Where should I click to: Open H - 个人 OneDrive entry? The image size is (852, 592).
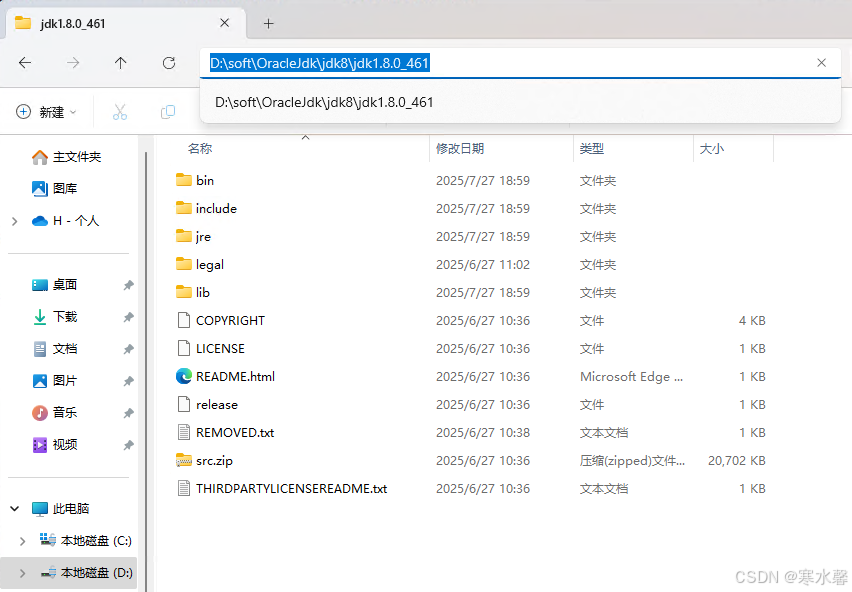pyautogui.click(x=65, y=221)
